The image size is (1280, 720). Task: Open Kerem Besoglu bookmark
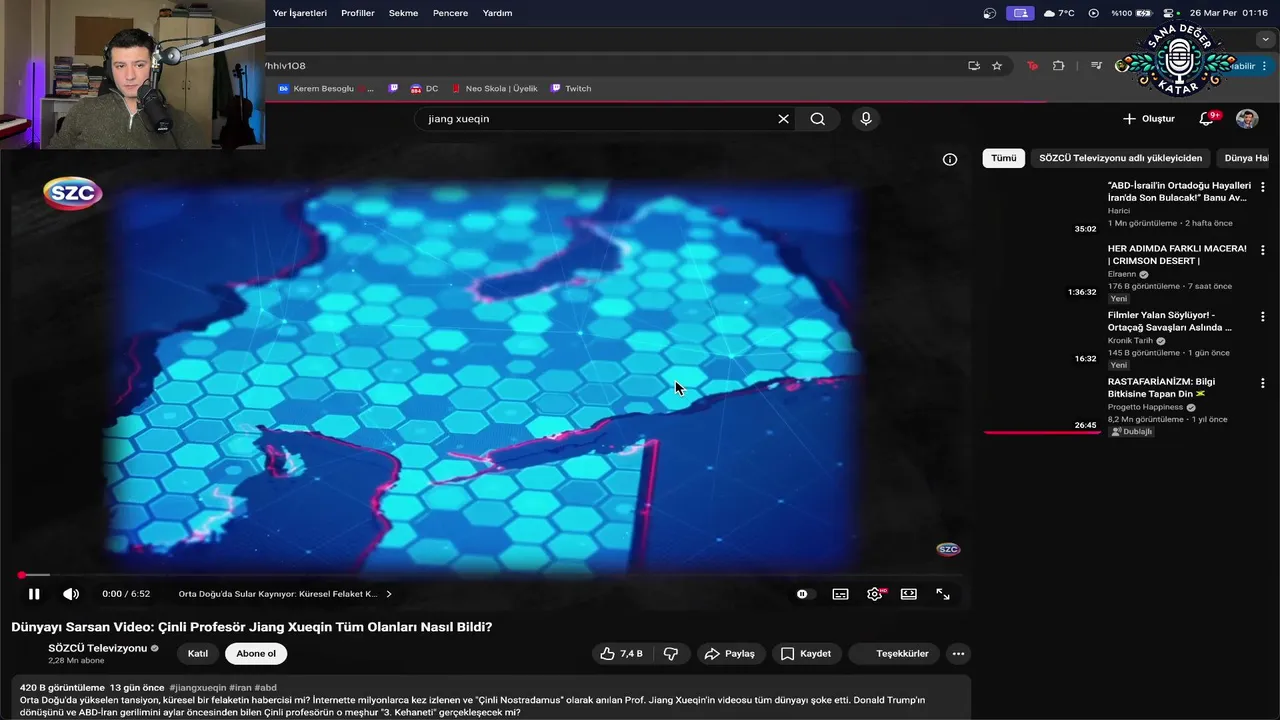[325, 89]
